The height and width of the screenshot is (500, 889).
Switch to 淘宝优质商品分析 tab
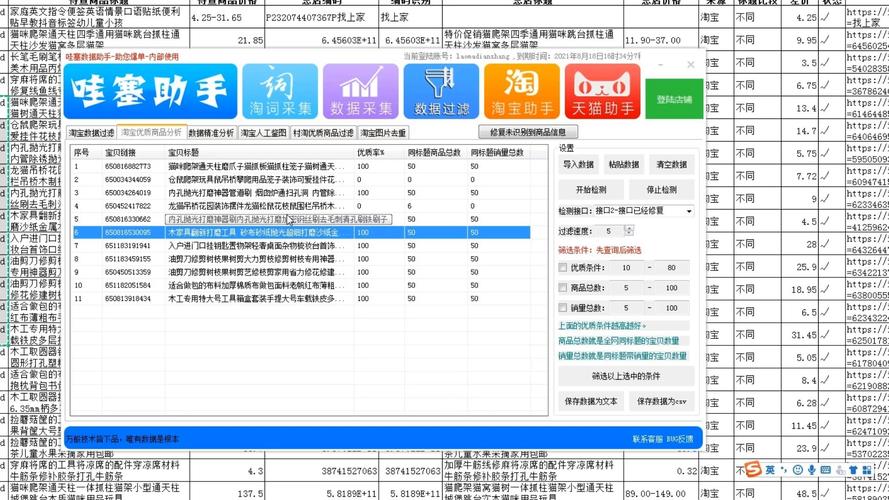[x=151, y=132]
